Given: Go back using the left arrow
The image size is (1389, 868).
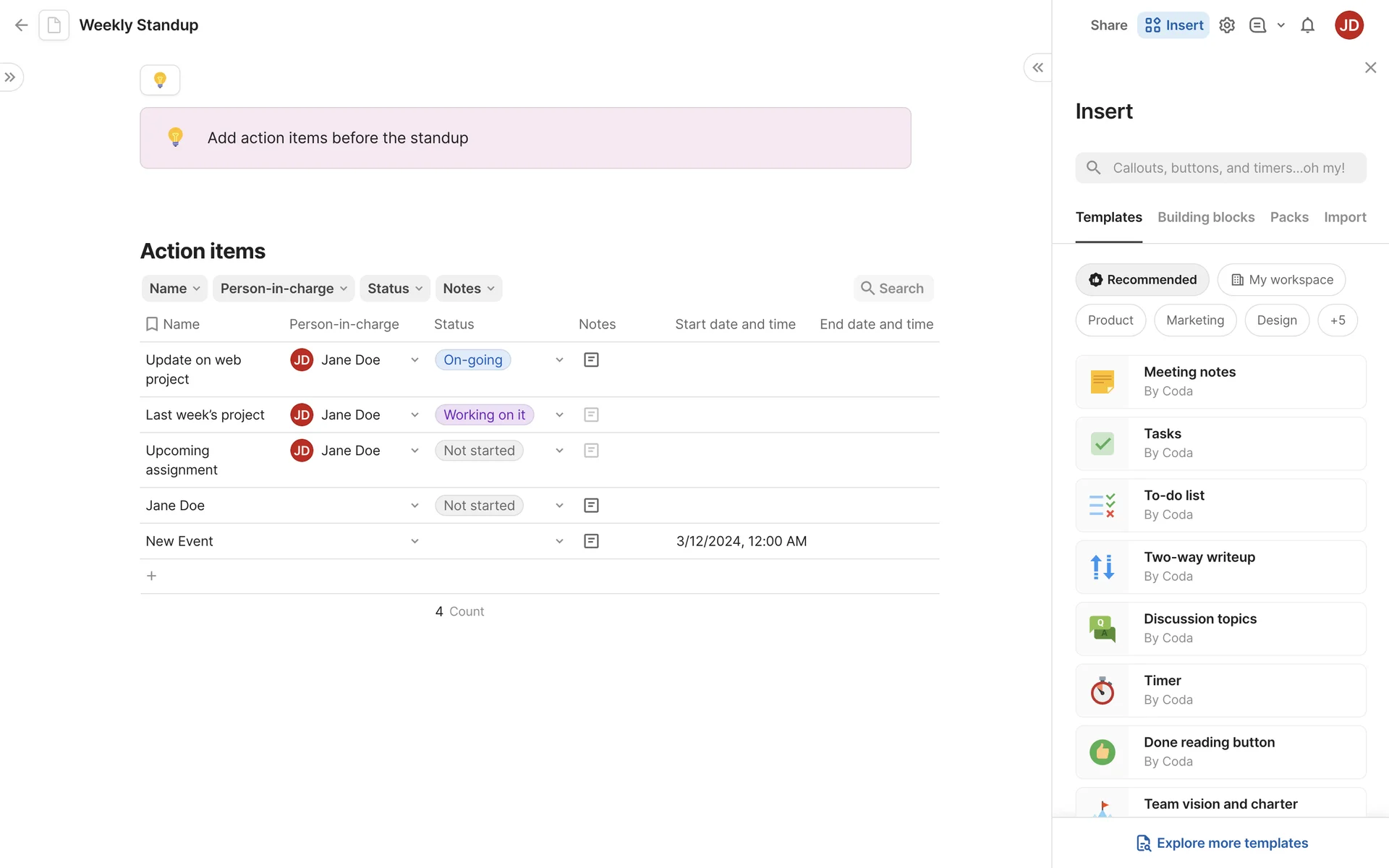Looking at the screenshot, I should pos(21,25).
